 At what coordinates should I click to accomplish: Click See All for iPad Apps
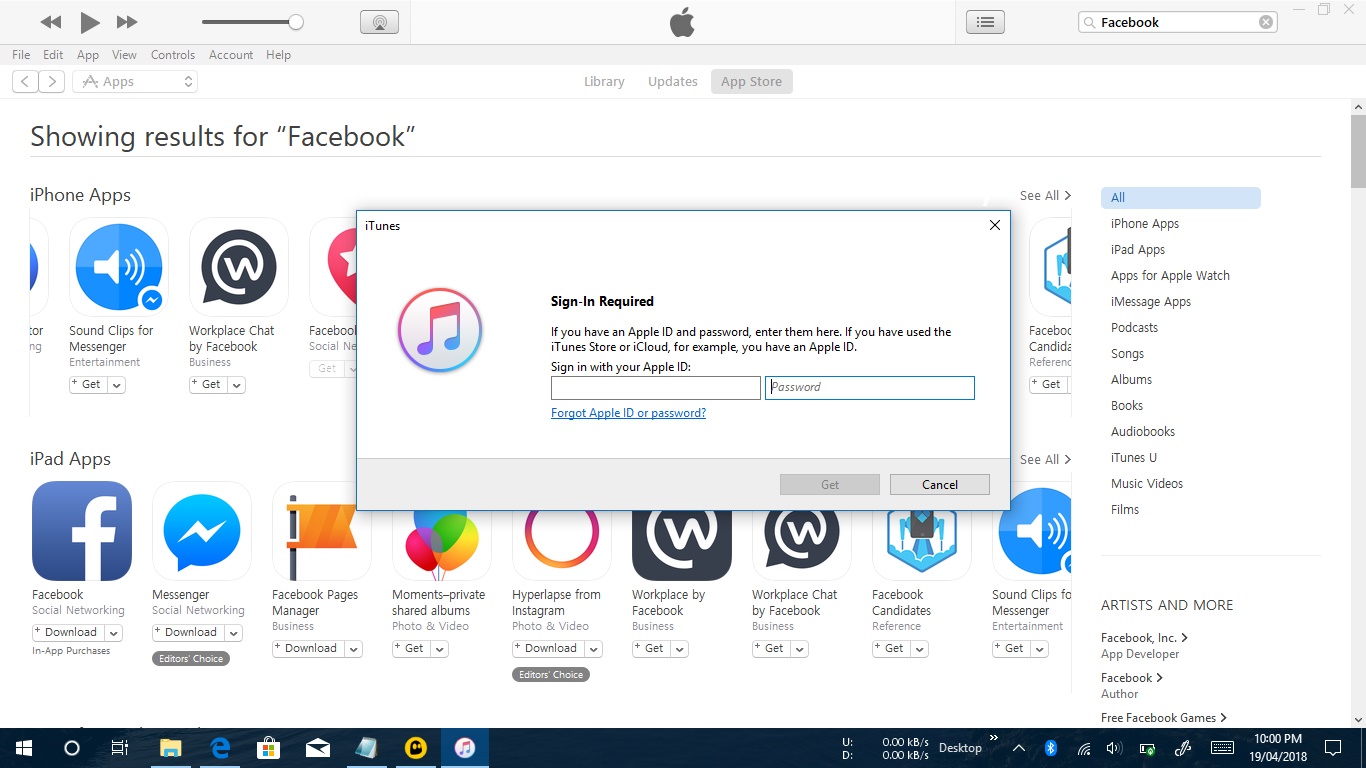(1045, 460)
